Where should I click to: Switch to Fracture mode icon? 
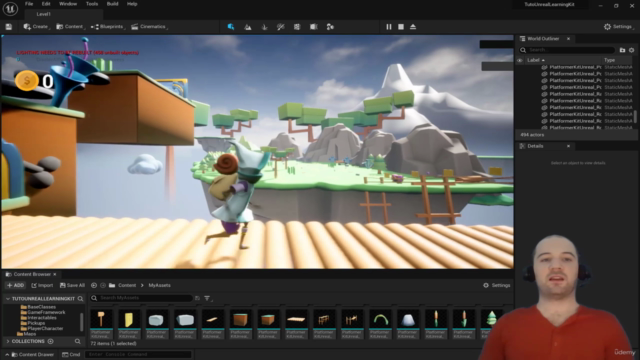point(297,27)
